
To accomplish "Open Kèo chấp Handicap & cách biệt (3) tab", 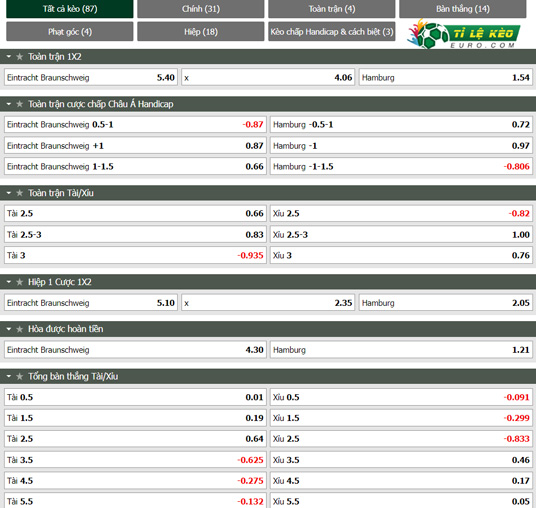I will [x=332, y=31].
